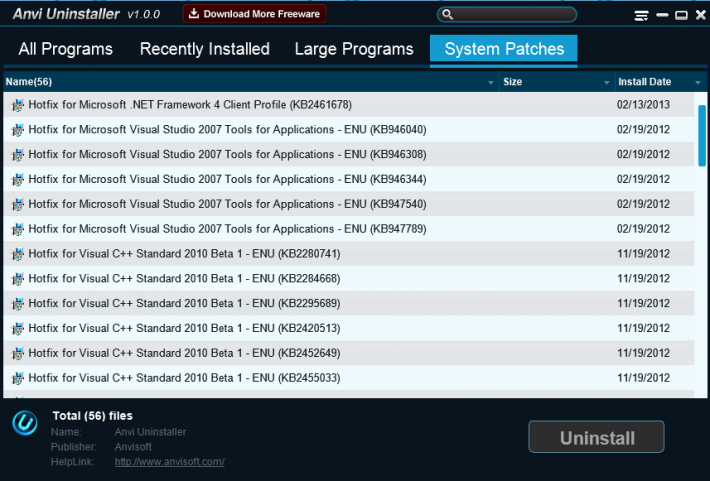
Task: Select Visual Studio 2007 Tools hotfix (KB946308)
Action: pos(349,154)
